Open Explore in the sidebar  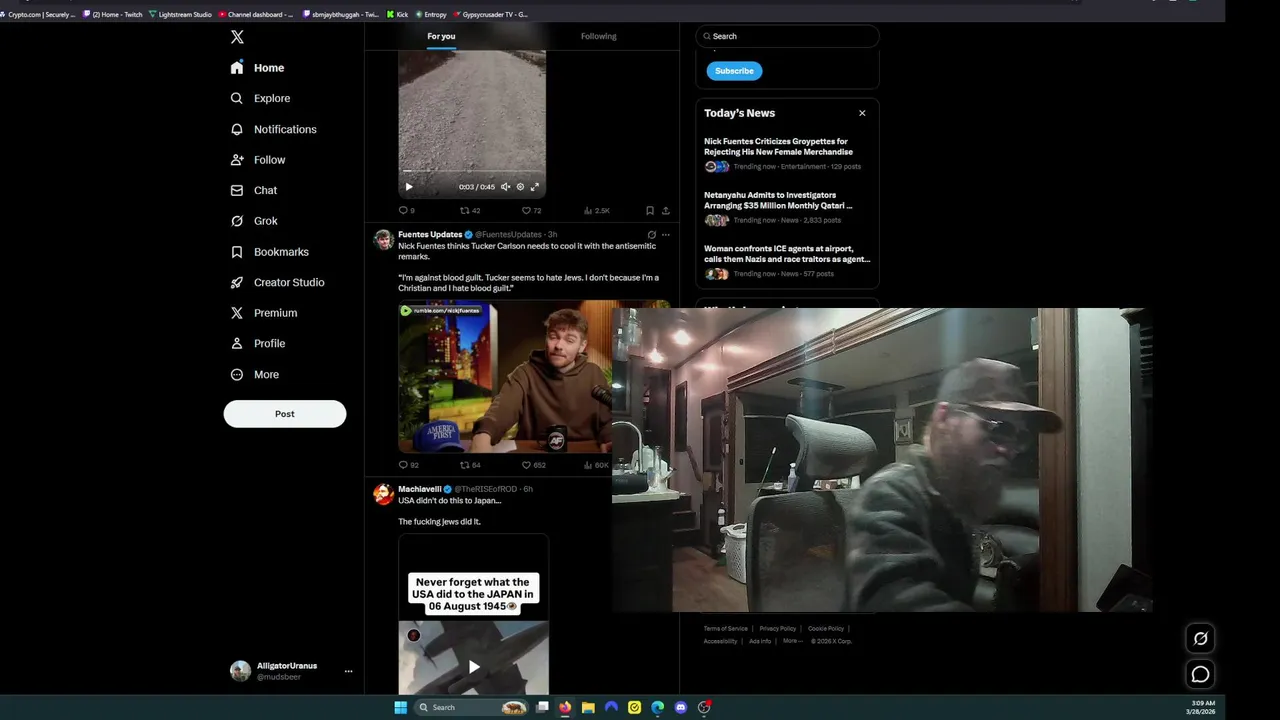click(x=260, y=98)
